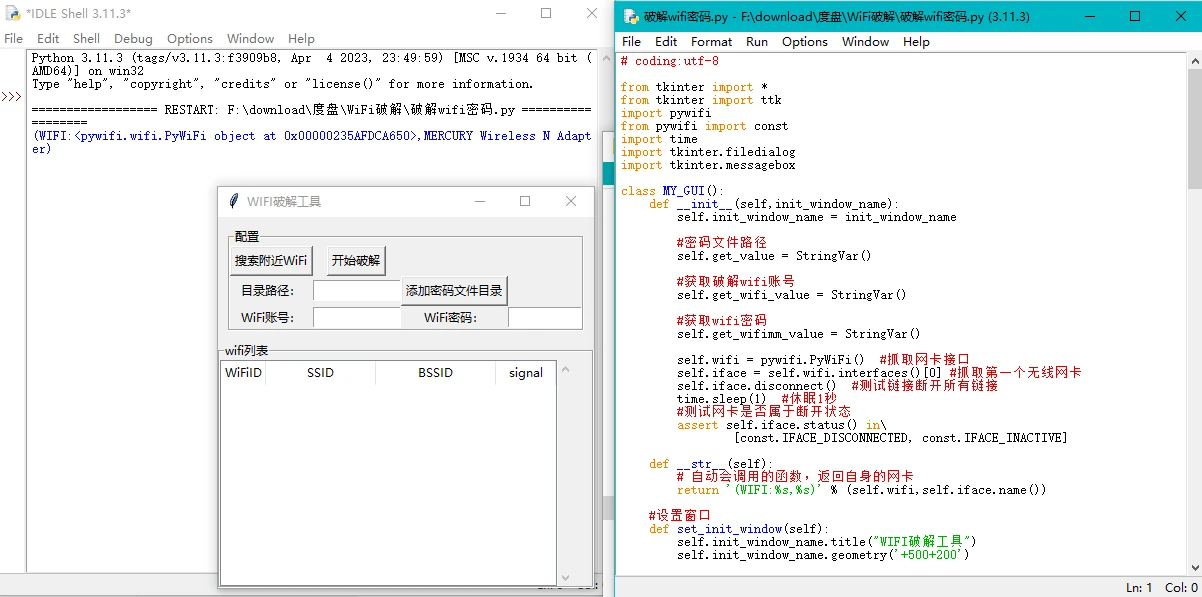
Task: Close the WIFI破解工具 window
Action: (x=571, y=201)
